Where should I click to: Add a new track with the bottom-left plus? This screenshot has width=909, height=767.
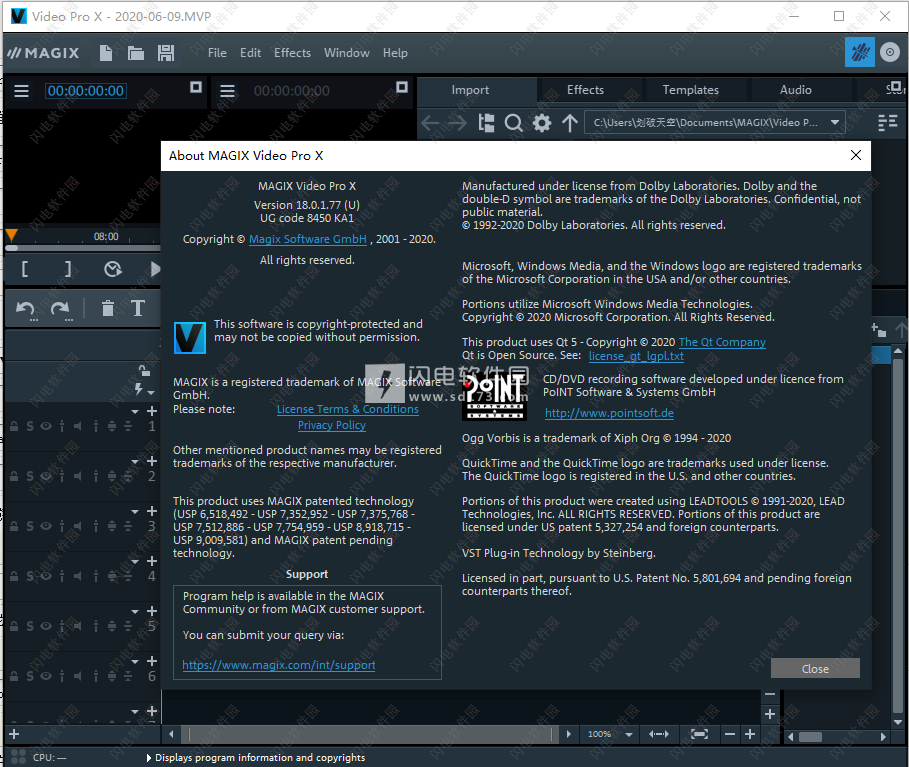coord(14,734)
